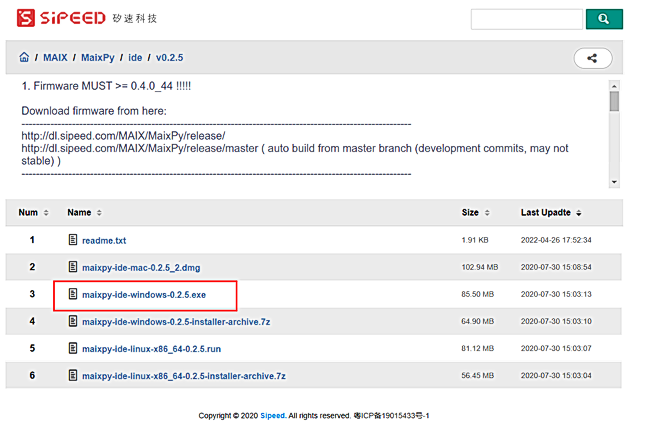645x438 pixels.
Task: Download maixpy-ide-linux-x86_64-0.2.5.run
Action: (151, 349)
